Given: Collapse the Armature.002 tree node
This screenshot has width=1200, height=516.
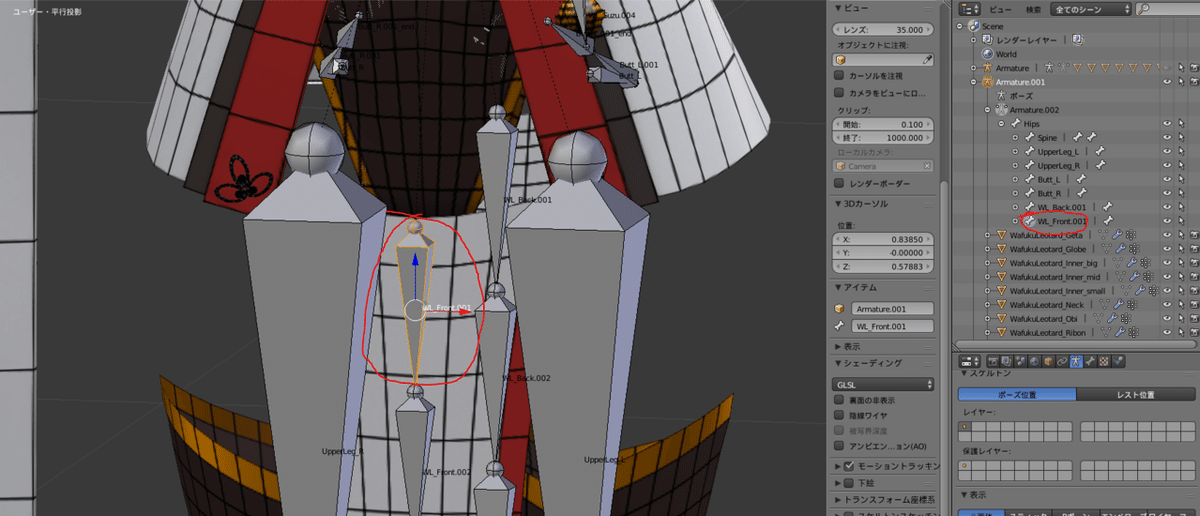Looking at the screenshot, I should tap(987, 110).
